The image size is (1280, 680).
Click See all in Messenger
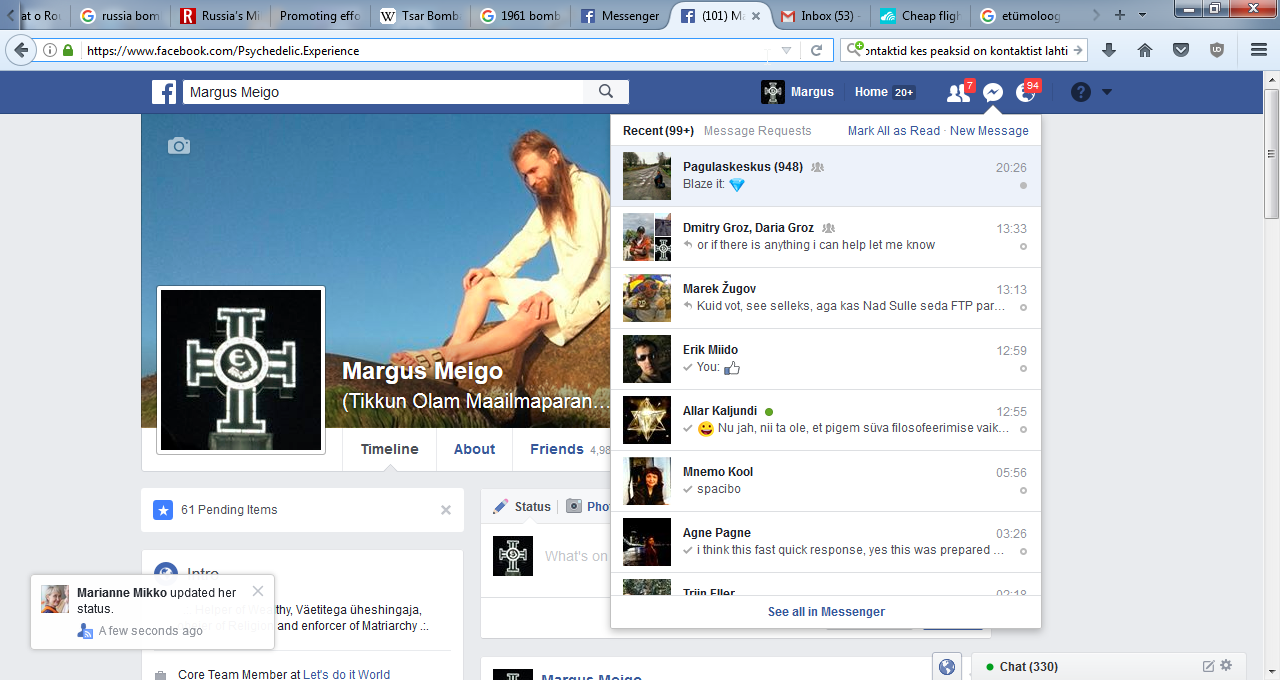(826, 612)
